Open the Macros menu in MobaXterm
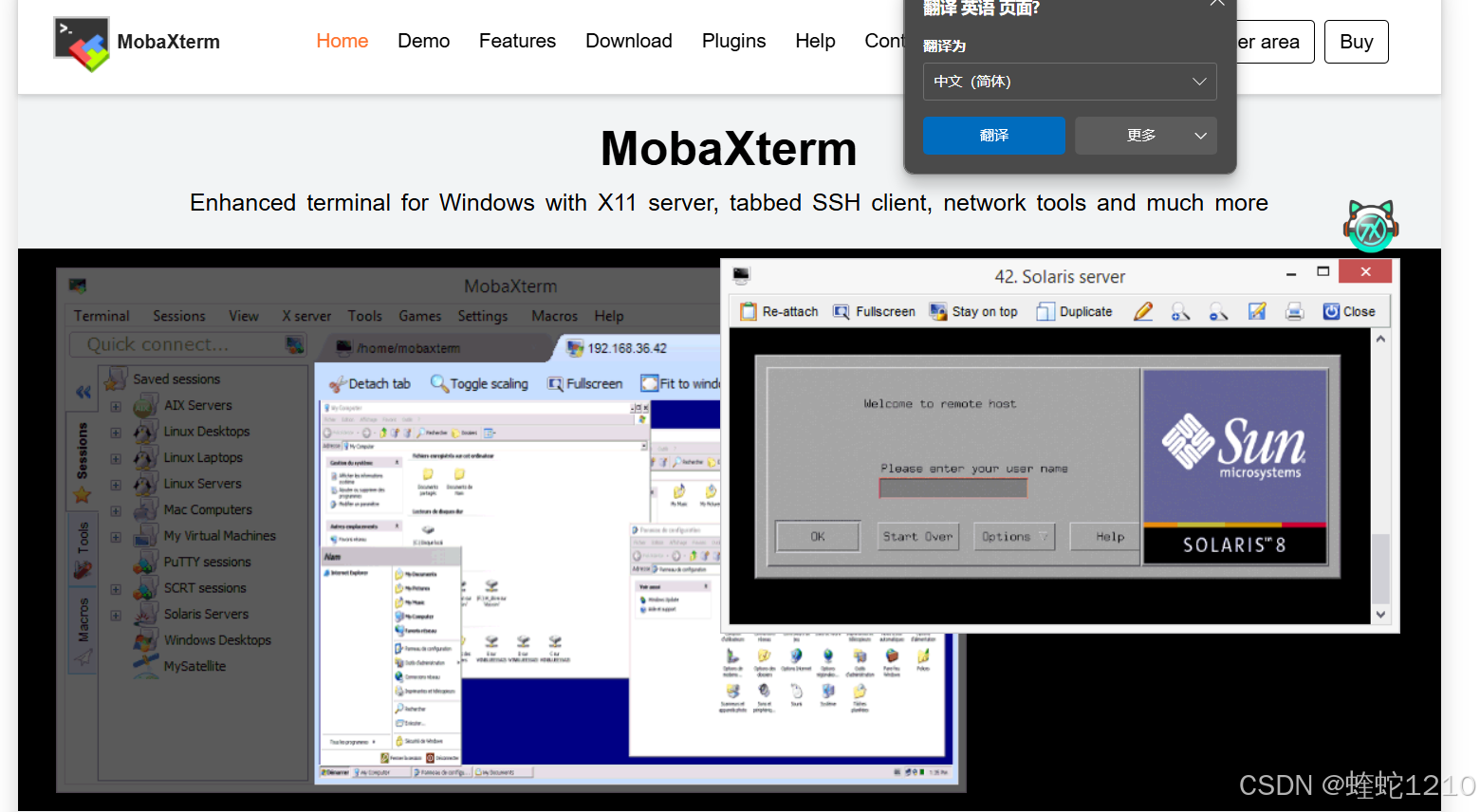 pos(554,316)
